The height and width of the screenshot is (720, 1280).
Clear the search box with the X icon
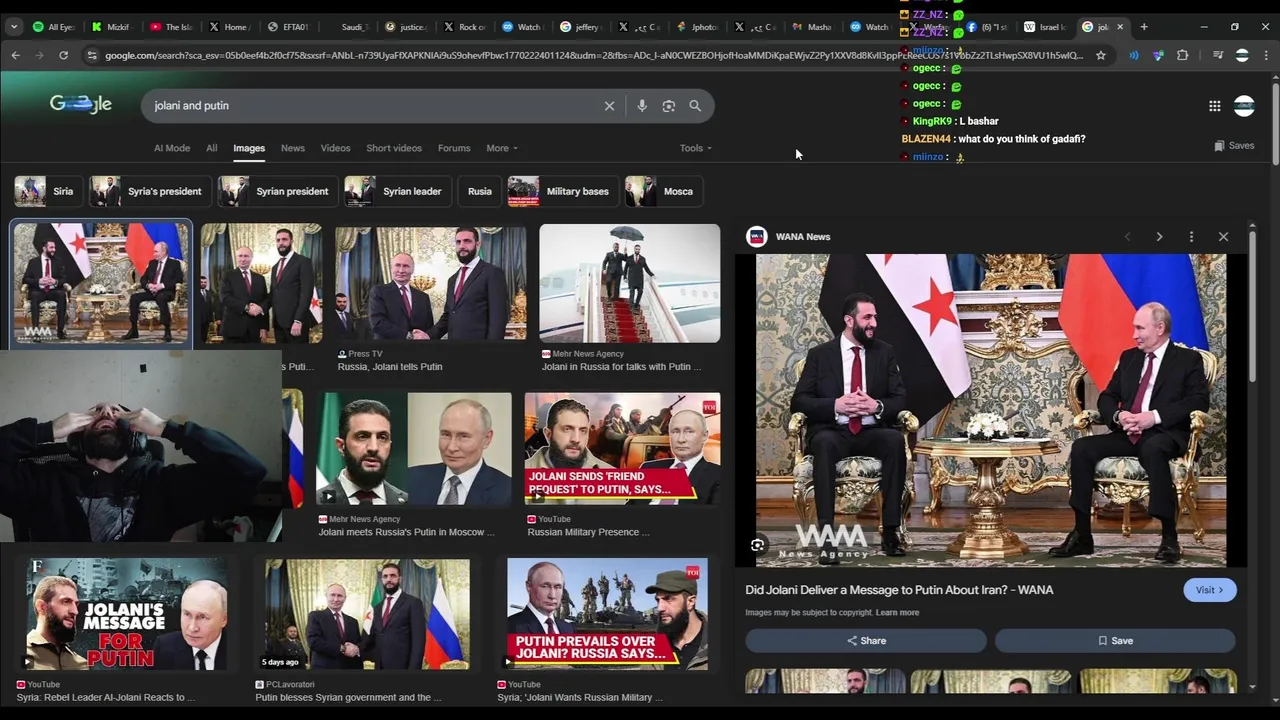click(609, 106)
